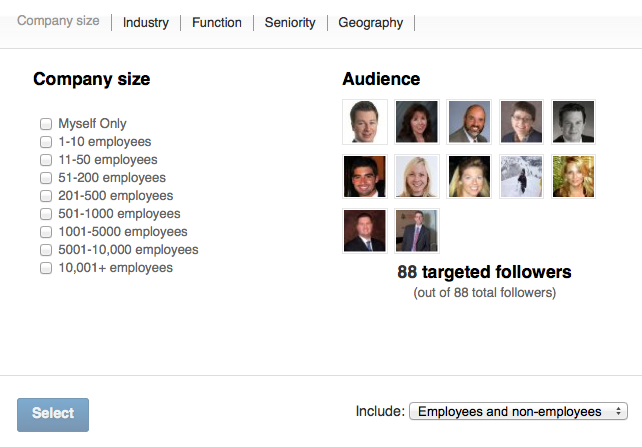This screenshot has height=447, width=642.
Task: Check 201-500 employees company size
Action: coord(46,196)
